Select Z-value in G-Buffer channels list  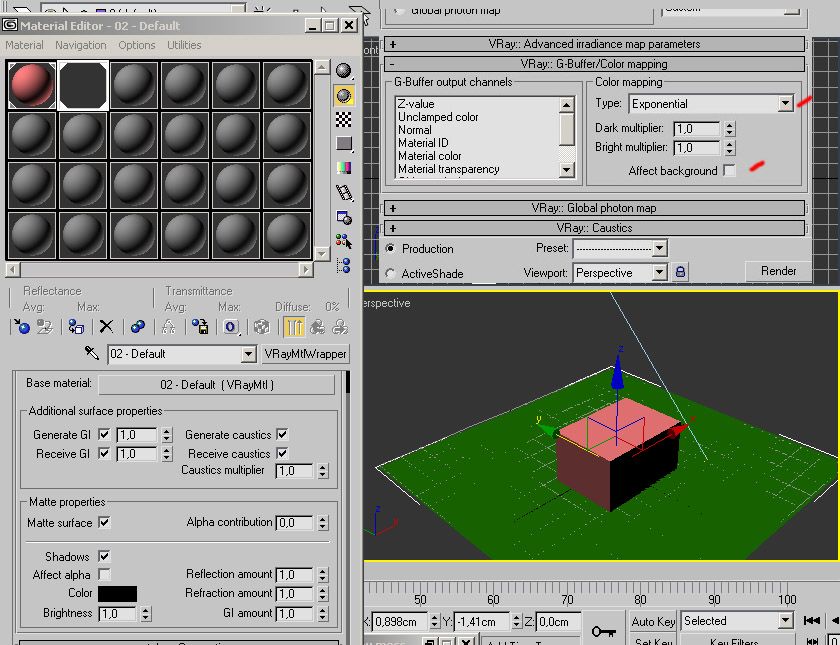pyautogui.click(x=416, y=104)
